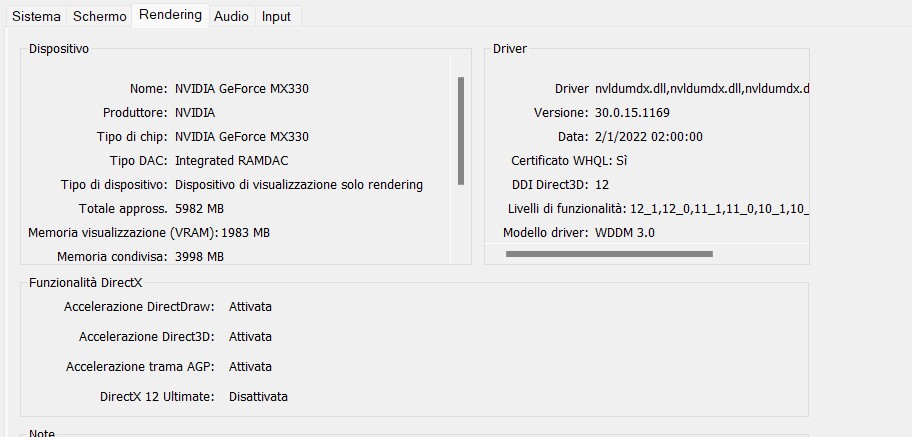The image size is (912, 437).
Task: Select the Rendering tab
Action: (171, 15)
